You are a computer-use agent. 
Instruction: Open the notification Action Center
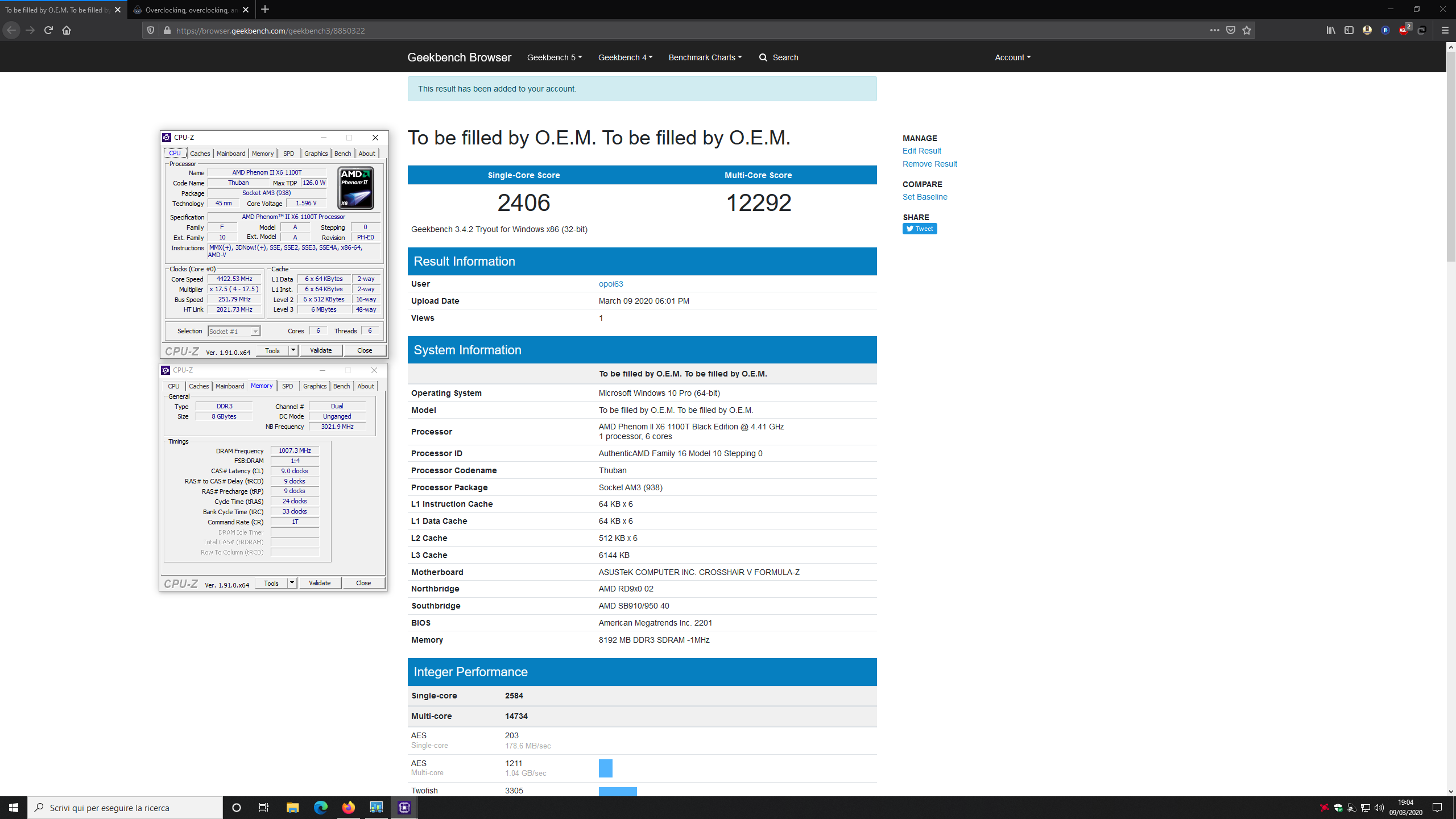1437,808
